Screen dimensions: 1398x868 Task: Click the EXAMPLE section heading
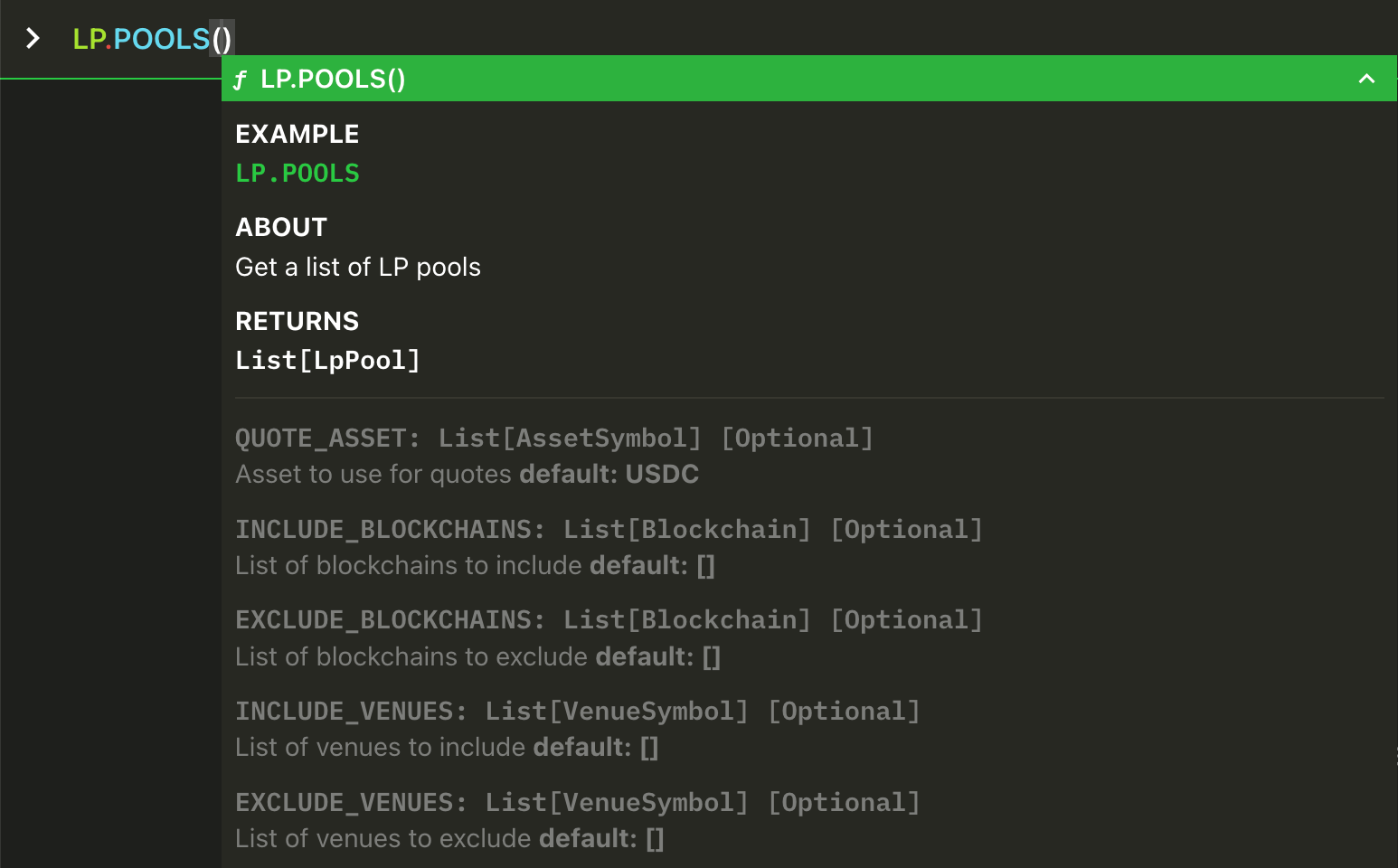298,134
